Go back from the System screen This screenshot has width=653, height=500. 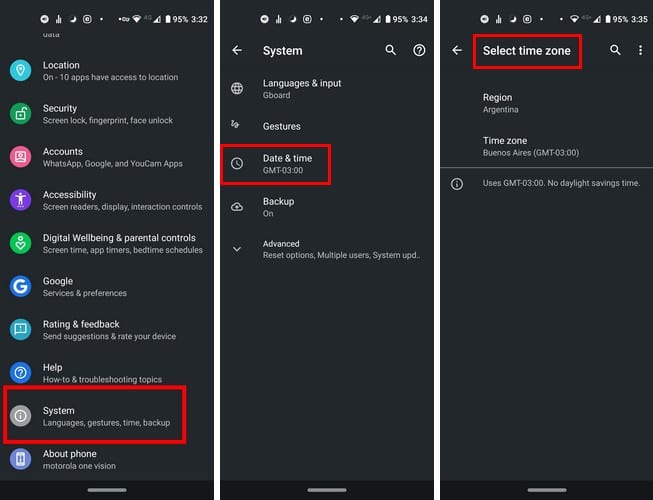(x=237, y=50)
